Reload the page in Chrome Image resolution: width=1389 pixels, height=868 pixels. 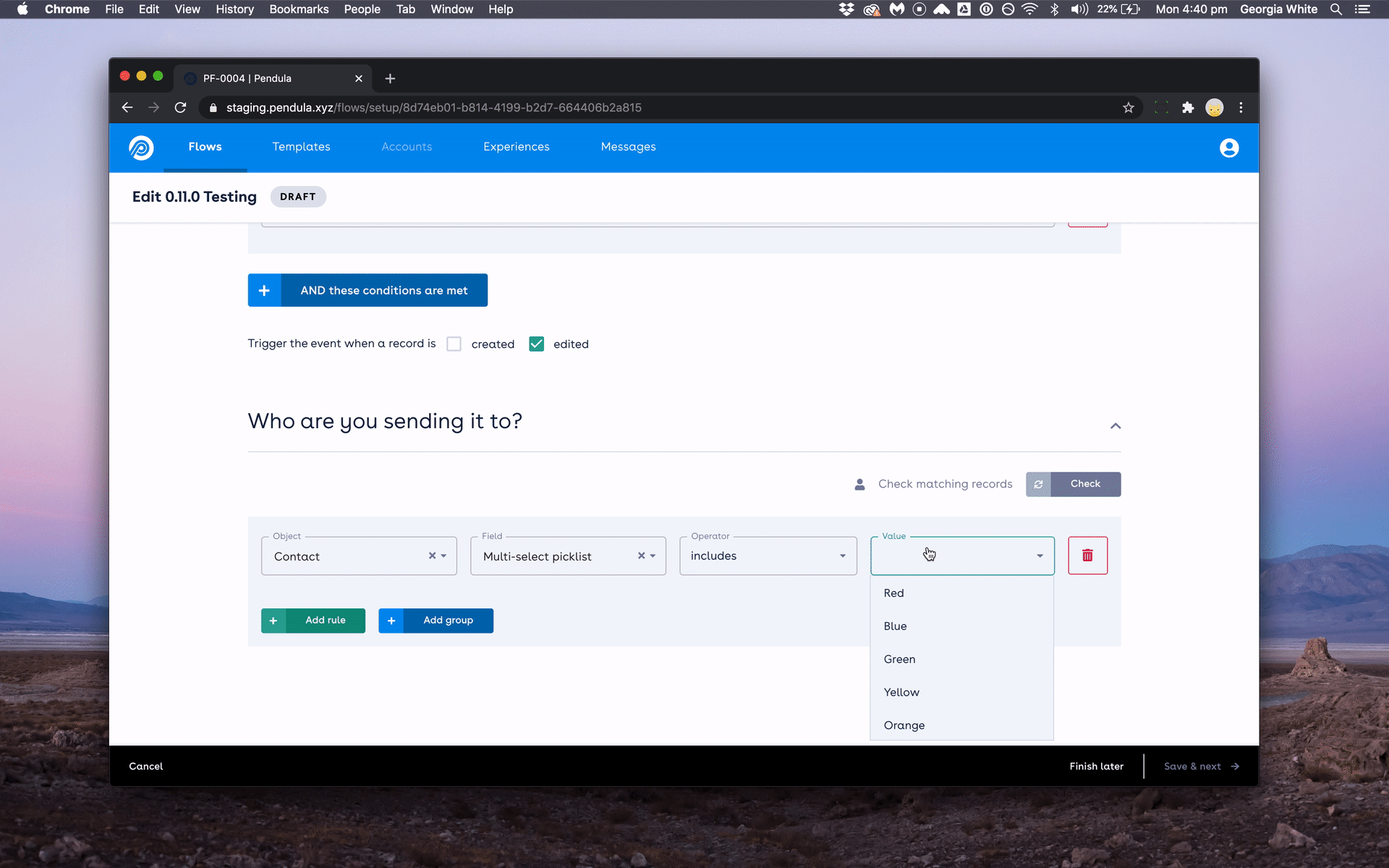click(x=181, y=108)
